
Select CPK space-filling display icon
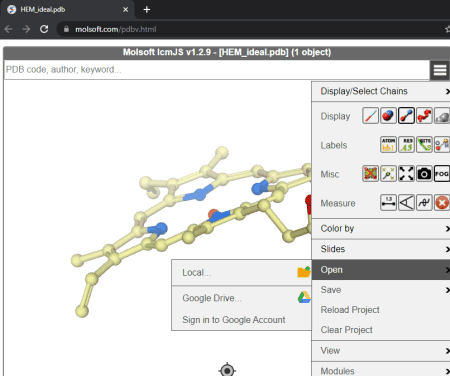coord(388,116)
